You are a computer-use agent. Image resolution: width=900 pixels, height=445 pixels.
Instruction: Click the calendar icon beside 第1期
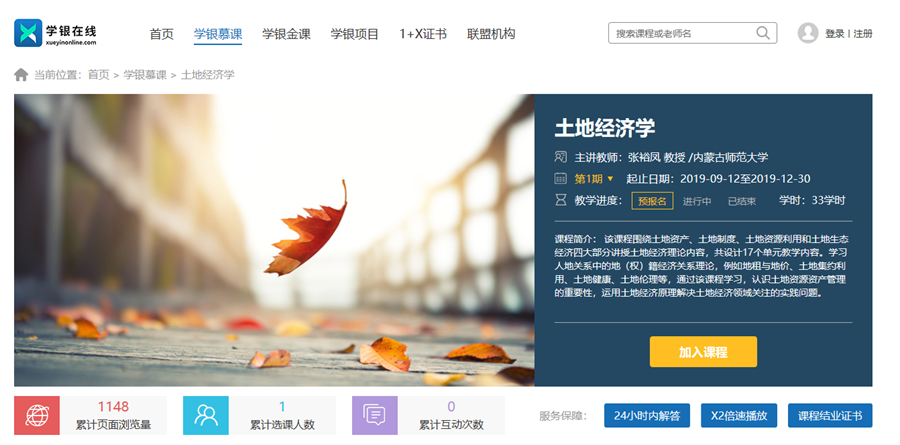560,179
